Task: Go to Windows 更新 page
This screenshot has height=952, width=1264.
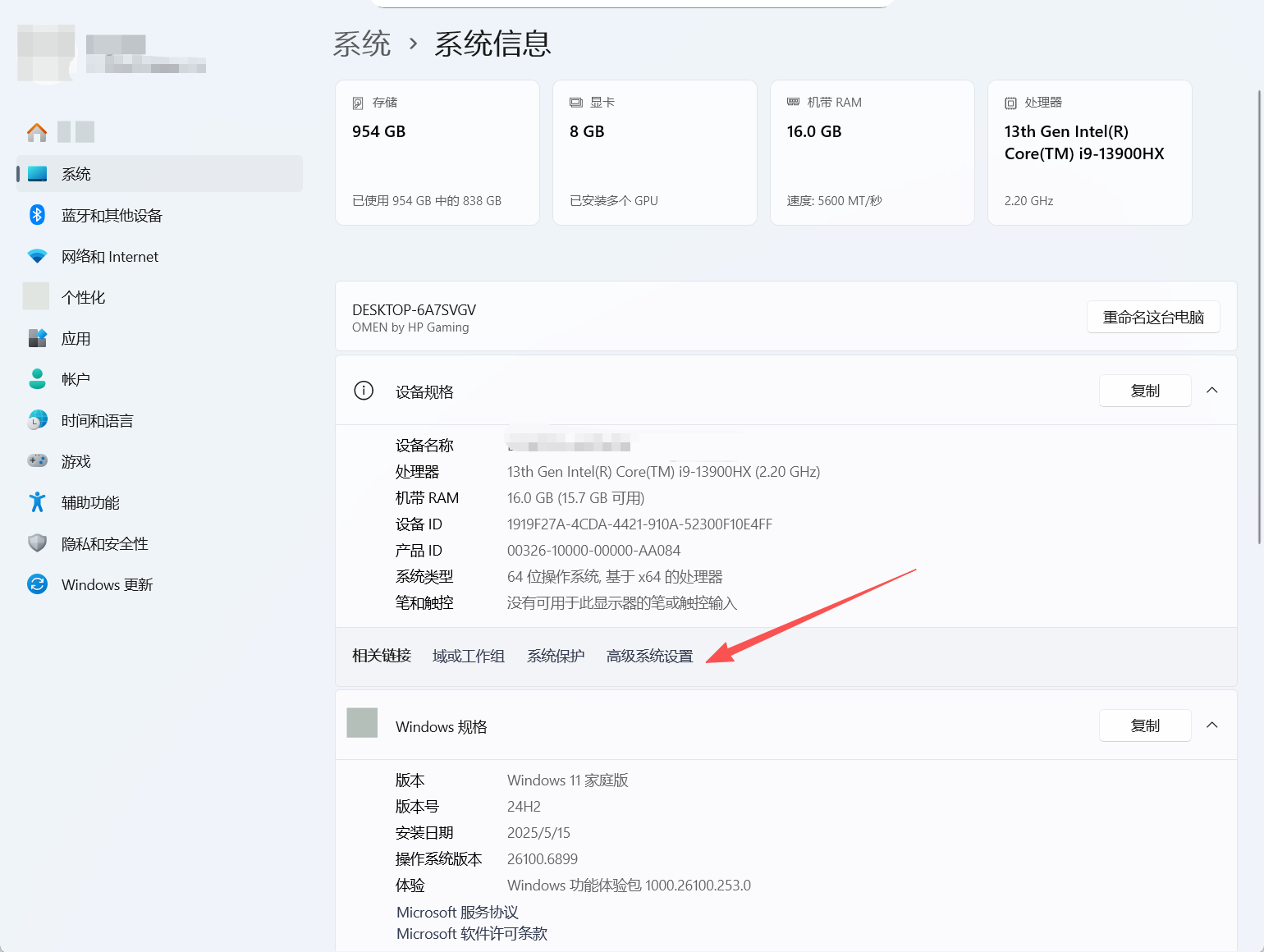Action: click(159, 584)
